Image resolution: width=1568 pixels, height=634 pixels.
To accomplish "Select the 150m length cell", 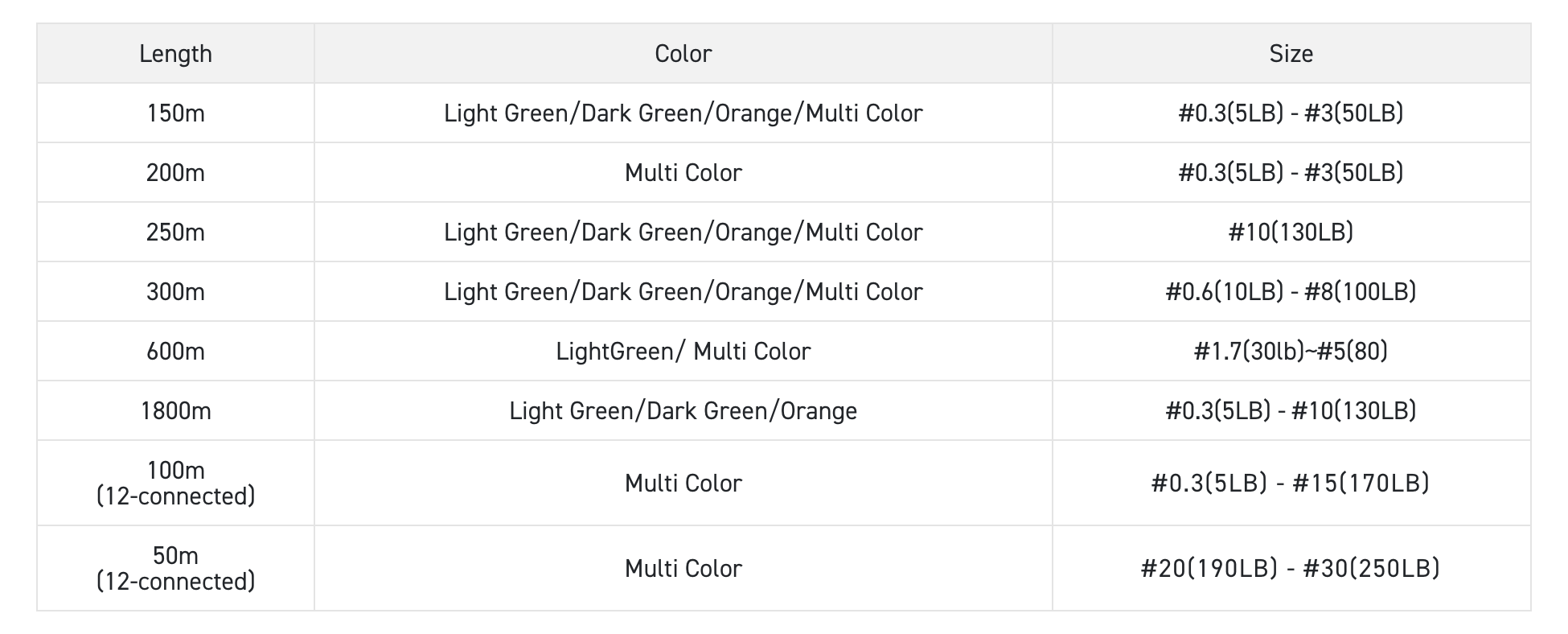I will click(x=175, y=113).
